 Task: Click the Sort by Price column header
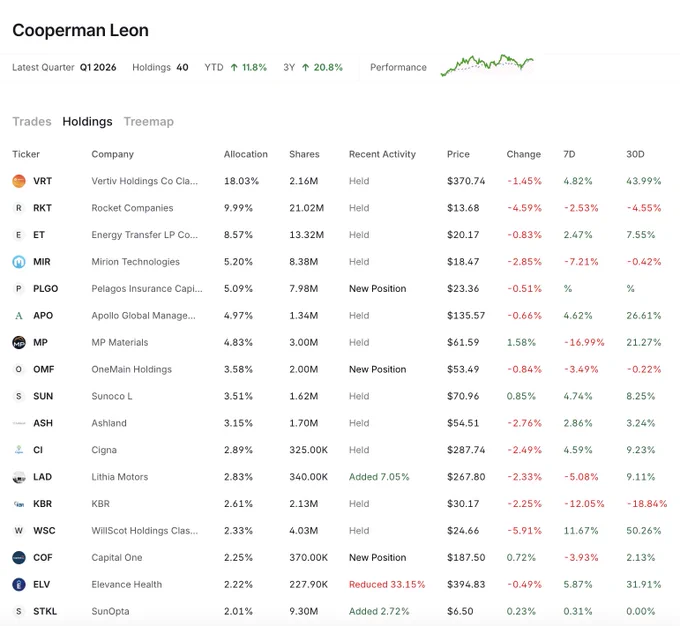pos(458,154)
